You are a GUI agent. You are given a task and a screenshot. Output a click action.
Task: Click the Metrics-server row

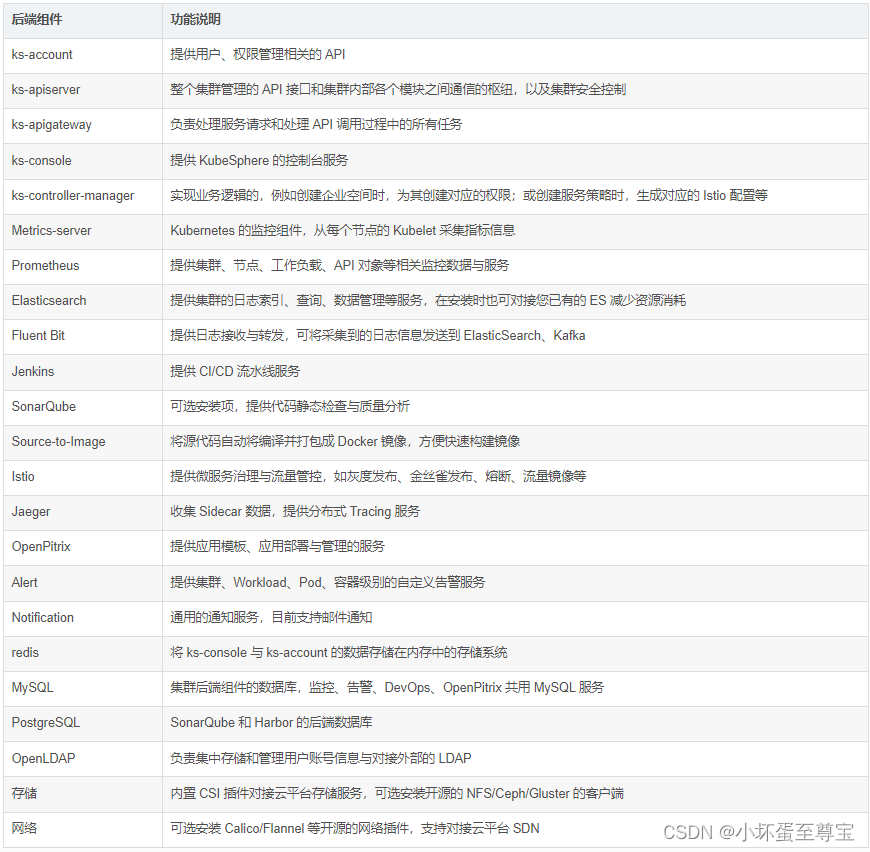pos(50,230)
